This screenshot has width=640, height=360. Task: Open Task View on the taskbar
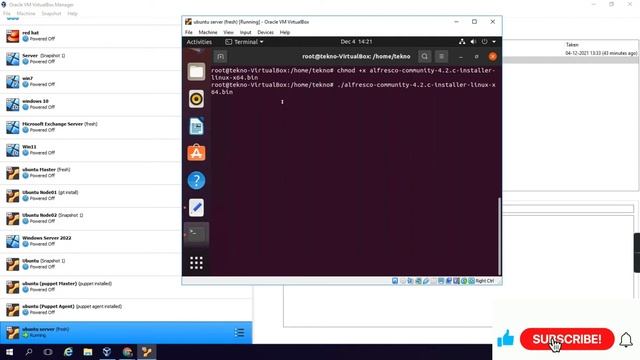(48, 352)
